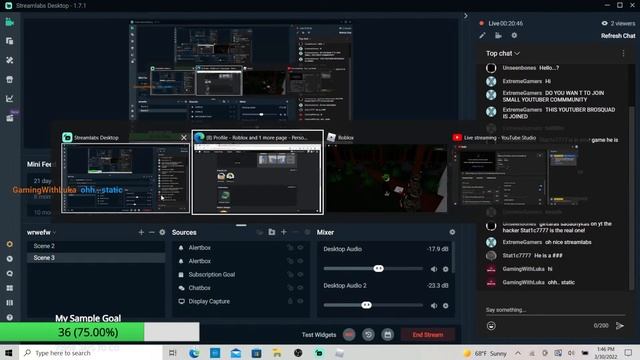The image size is (640, 360).
Task: Open Desktop Audio 2 settings gear
Action: (x=445, y=306)
